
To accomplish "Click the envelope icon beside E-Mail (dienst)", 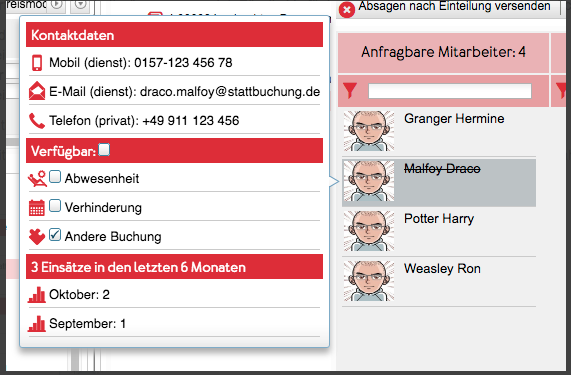I will (x=37, y=91).
